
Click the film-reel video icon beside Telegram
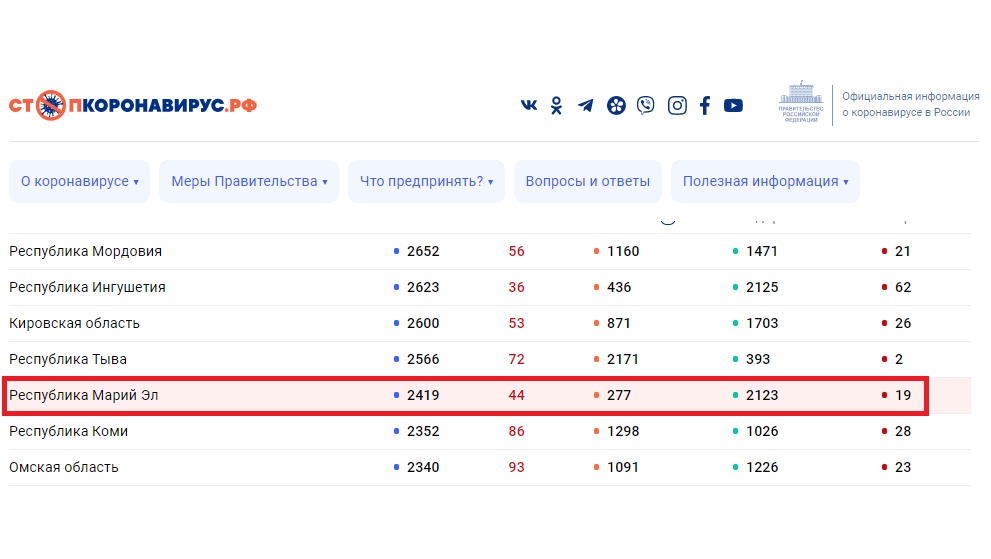[616, 105]
